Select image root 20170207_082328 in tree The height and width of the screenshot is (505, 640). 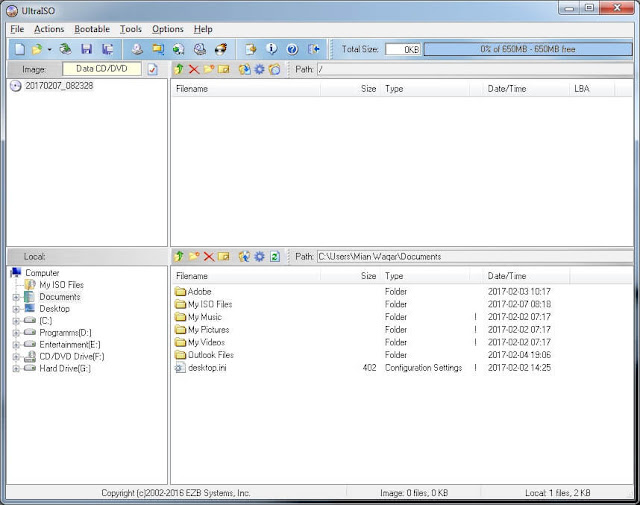pyautogui.click(x=59, y=86)
